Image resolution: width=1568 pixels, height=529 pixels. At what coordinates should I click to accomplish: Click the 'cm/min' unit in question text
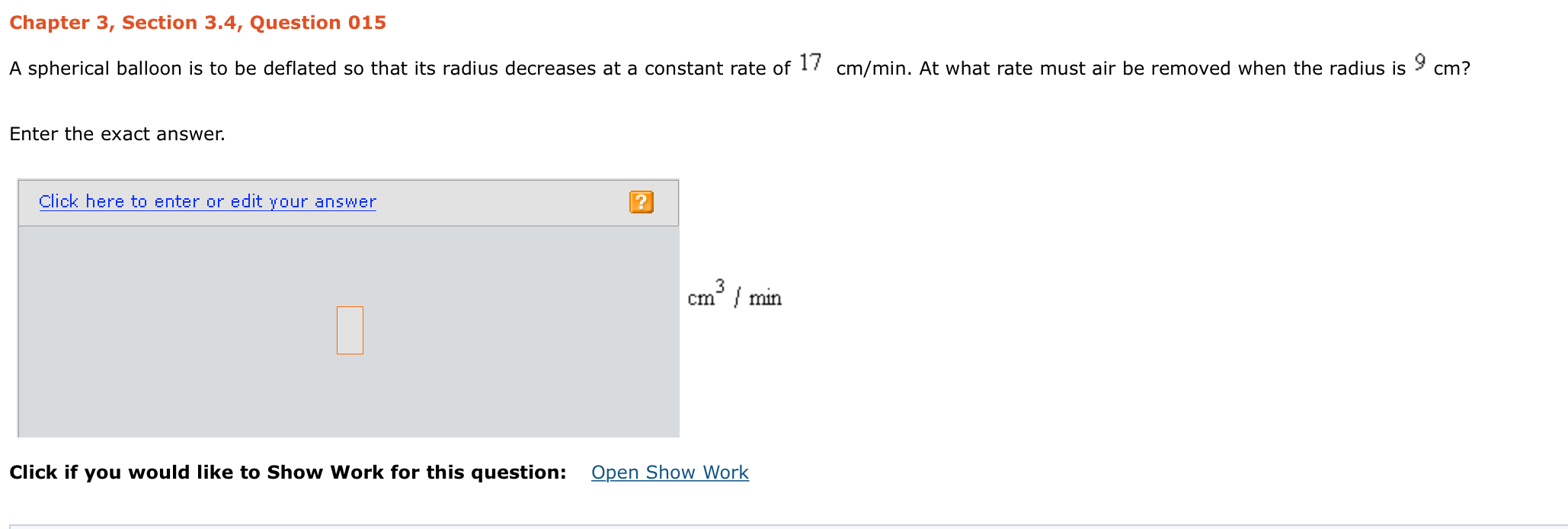871,69
